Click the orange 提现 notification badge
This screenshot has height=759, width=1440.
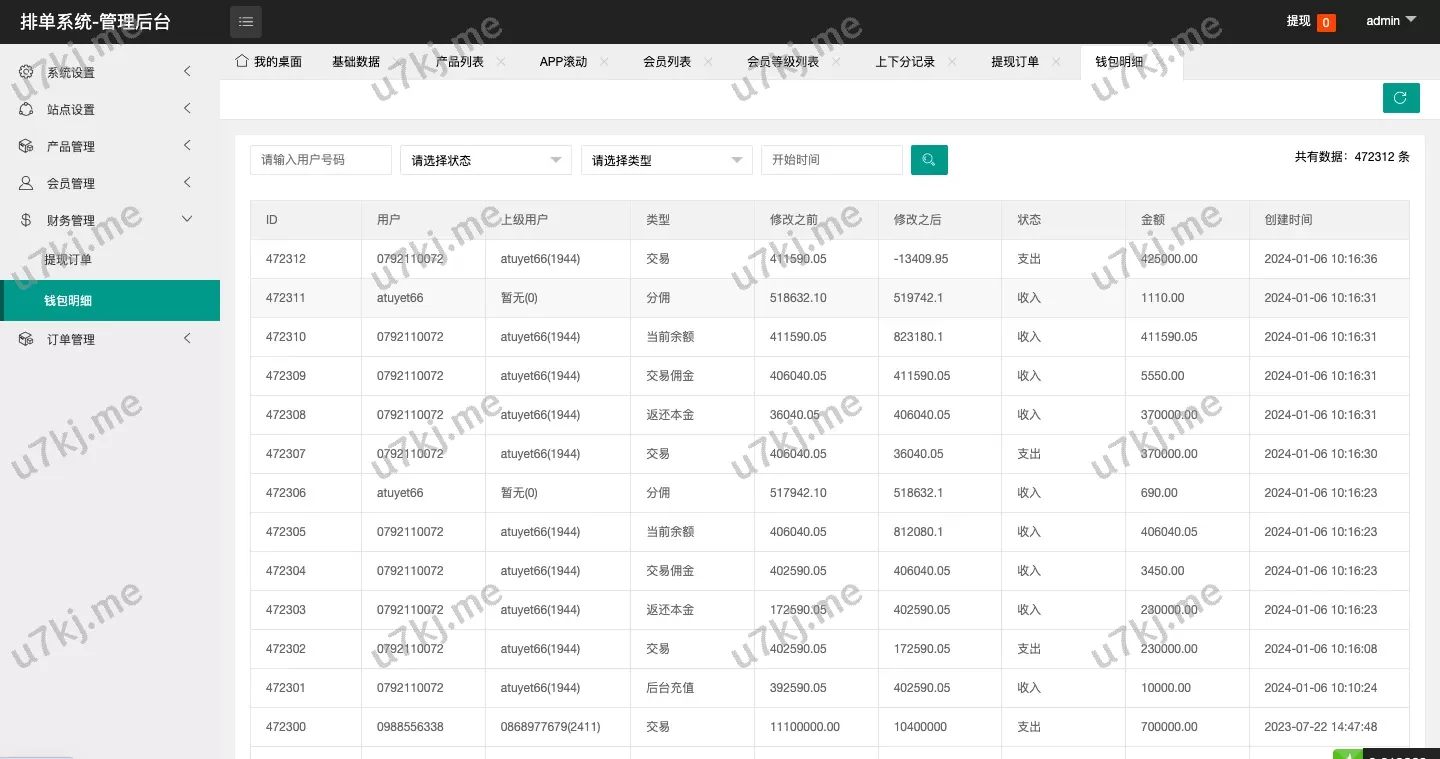pyautogui.click(x=1326, y=22)
